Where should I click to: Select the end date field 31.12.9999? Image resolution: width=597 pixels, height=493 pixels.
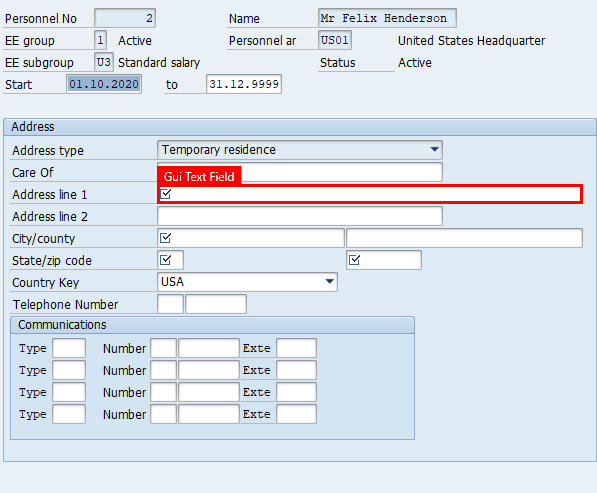(x=244, y=84)
